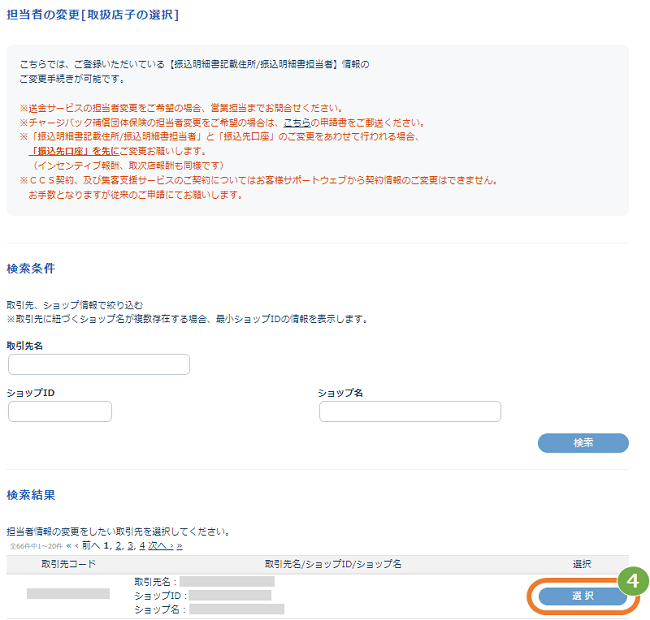Click the 前へ pagination text
This screenshot has height=620, width=650.
tap(91, 545)
